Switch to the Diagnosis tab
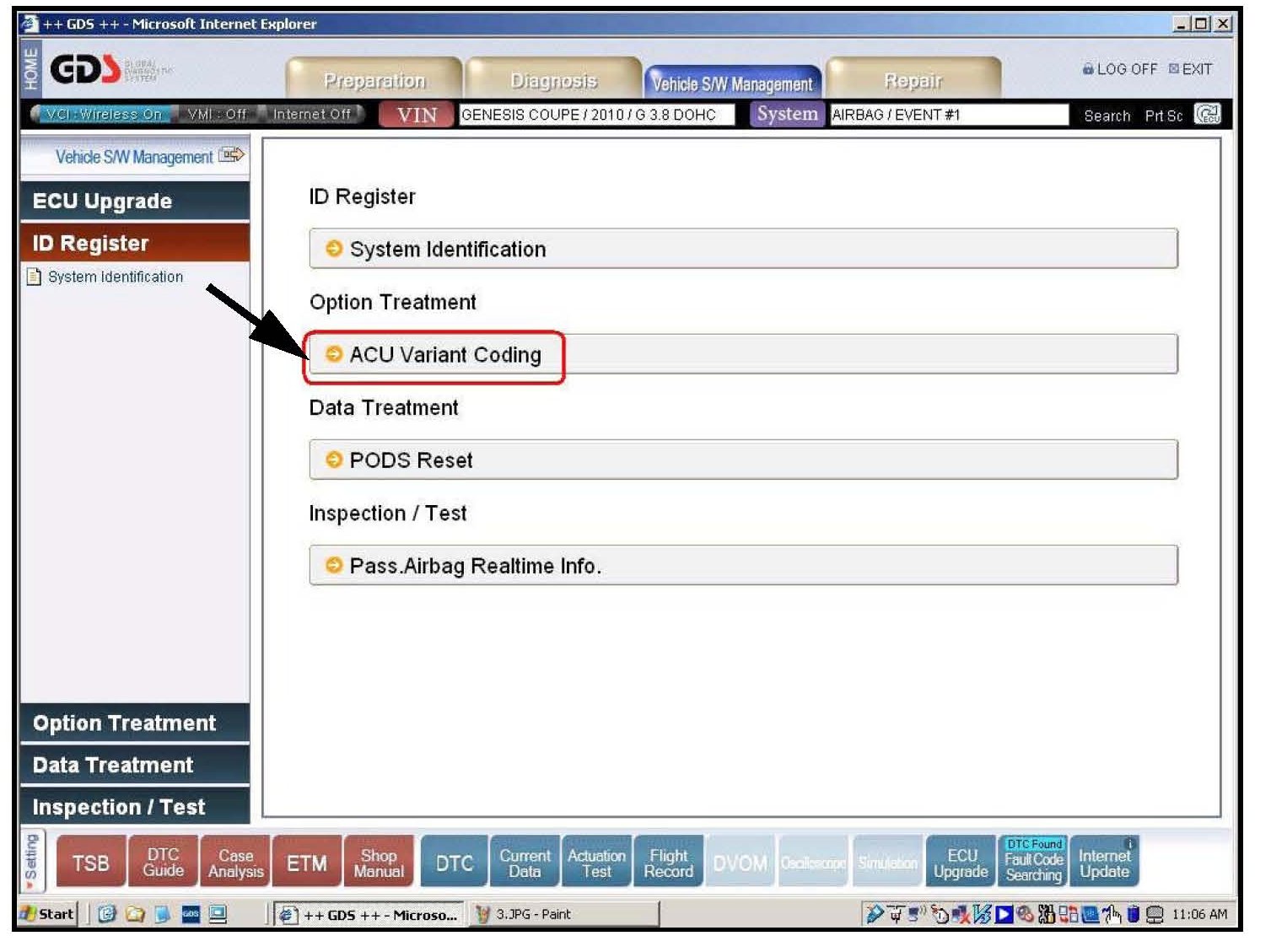The height and width of the screenshot is (952, 1271). 553,81
